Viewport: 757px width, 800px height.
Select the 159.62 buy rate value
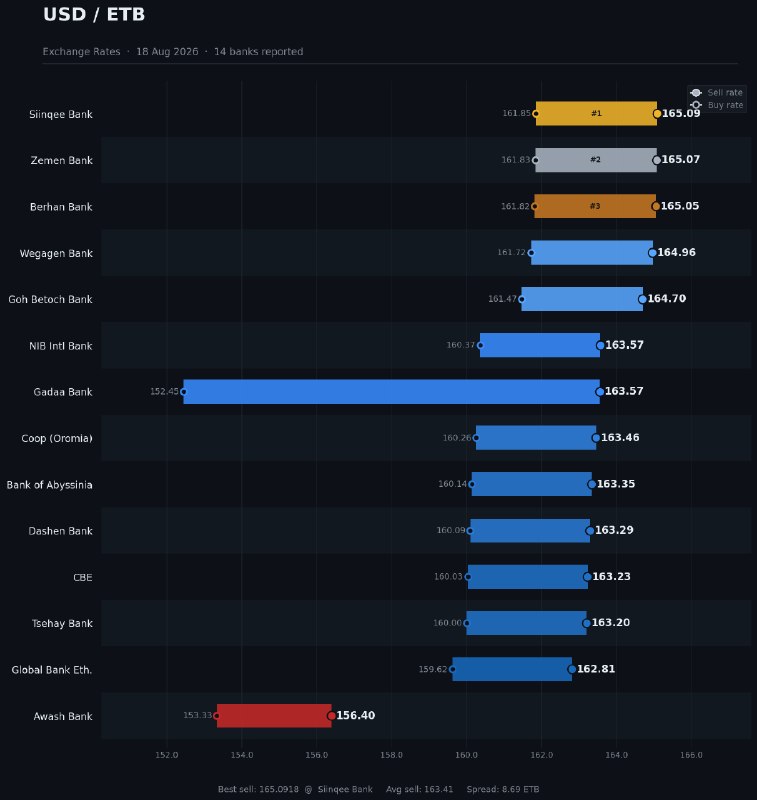[x=433, y=669]
